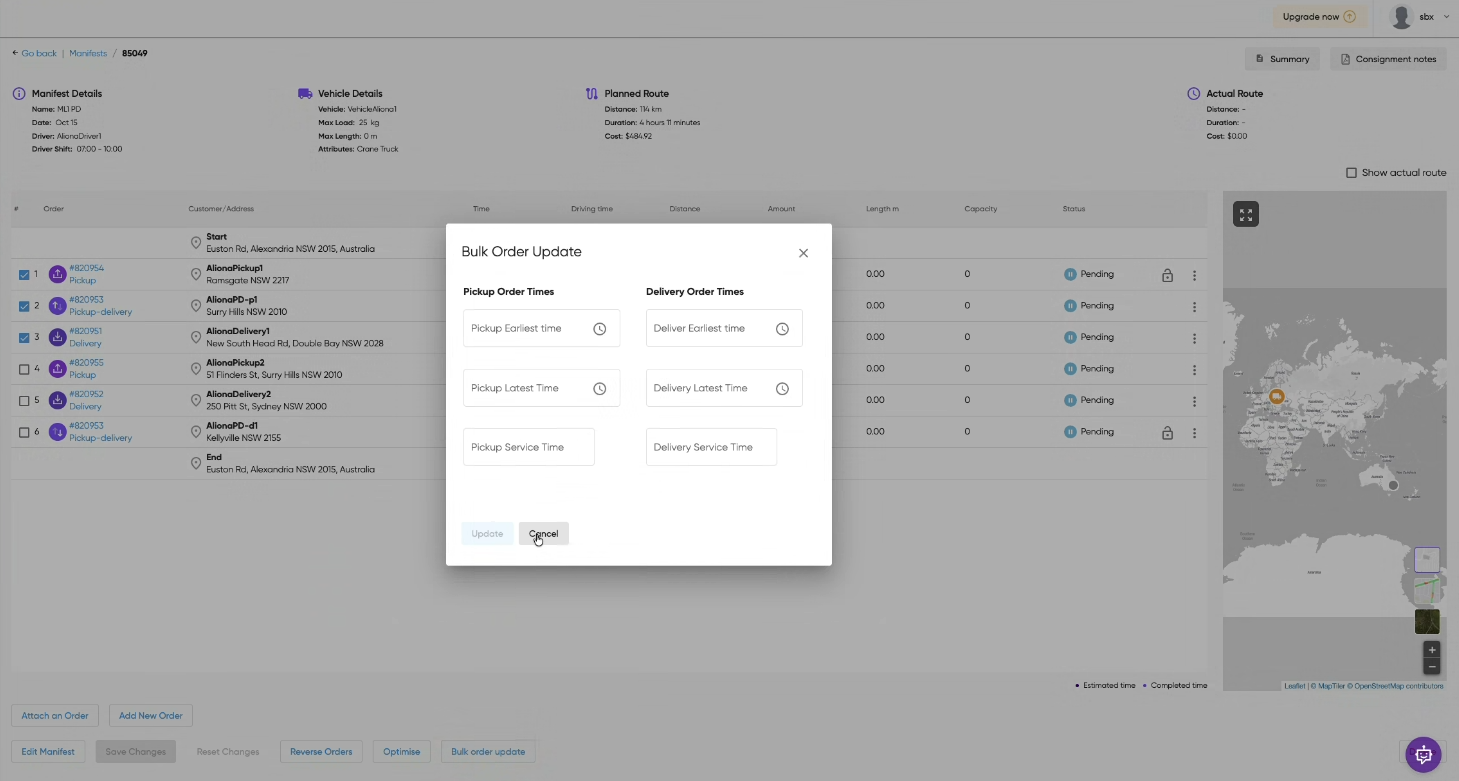Navigate to Manifests breadcrumb
The height and width of the screenshot is (781, 1459).
pyautogui.click(x=88, y=53)
